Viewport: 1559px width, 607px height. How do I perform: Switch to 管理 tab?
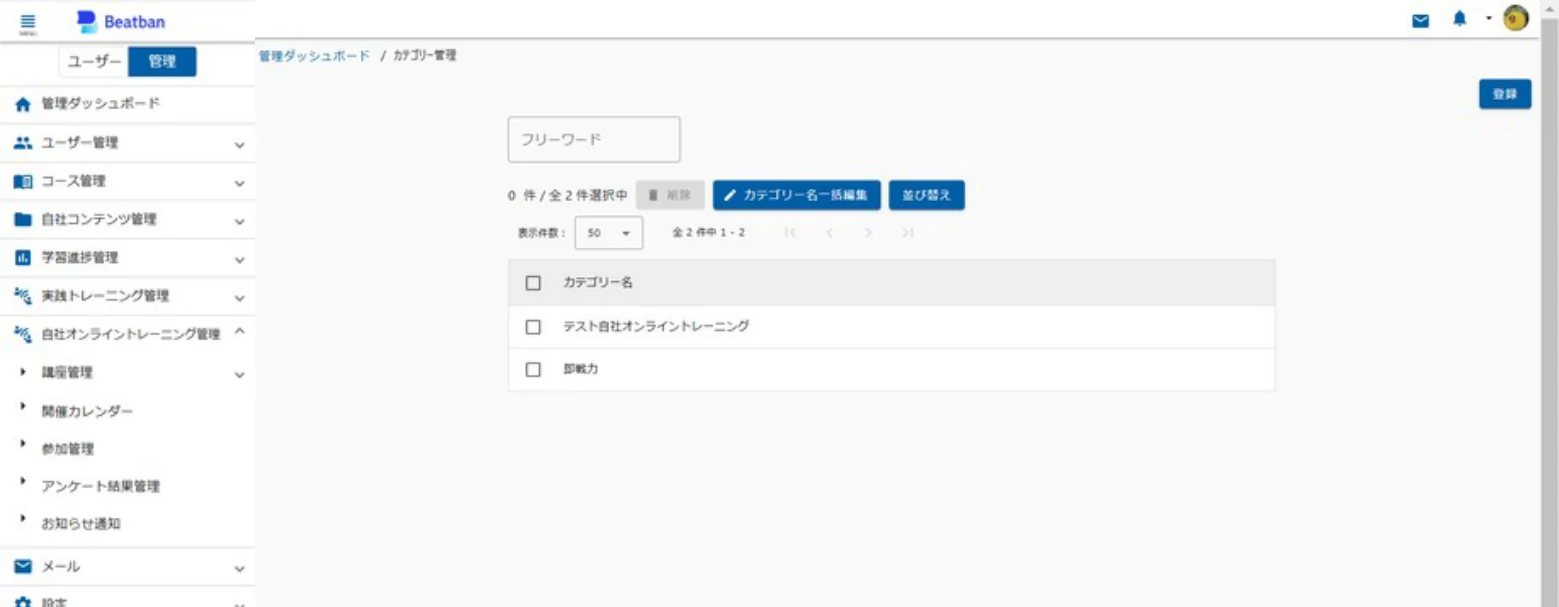click(x=162, y=62)
